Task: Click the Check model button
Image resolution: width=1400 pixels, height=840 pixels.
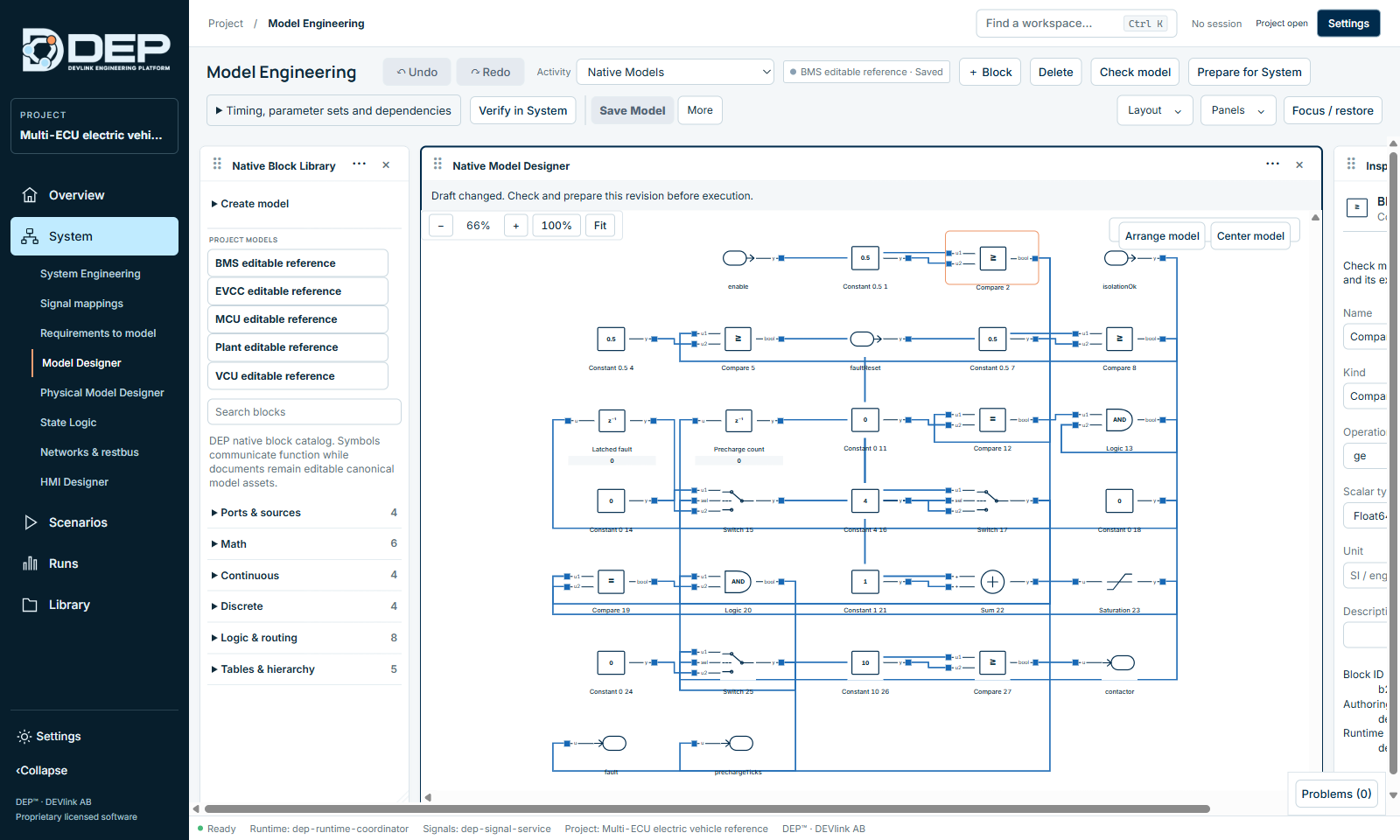Action: tap(1135, 72)
